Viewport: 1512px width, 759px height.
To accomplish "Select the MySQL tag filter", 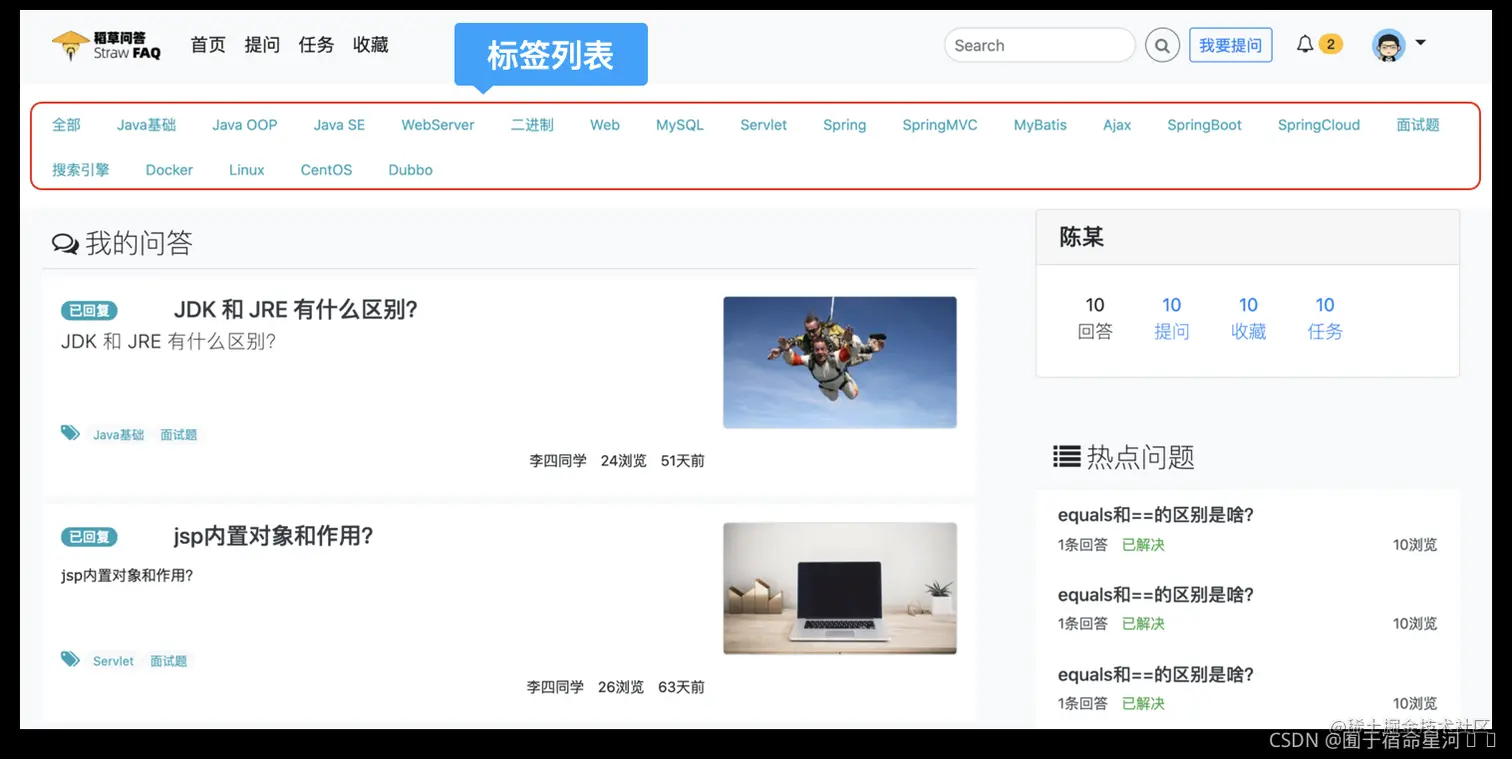I will pos(679,124).
